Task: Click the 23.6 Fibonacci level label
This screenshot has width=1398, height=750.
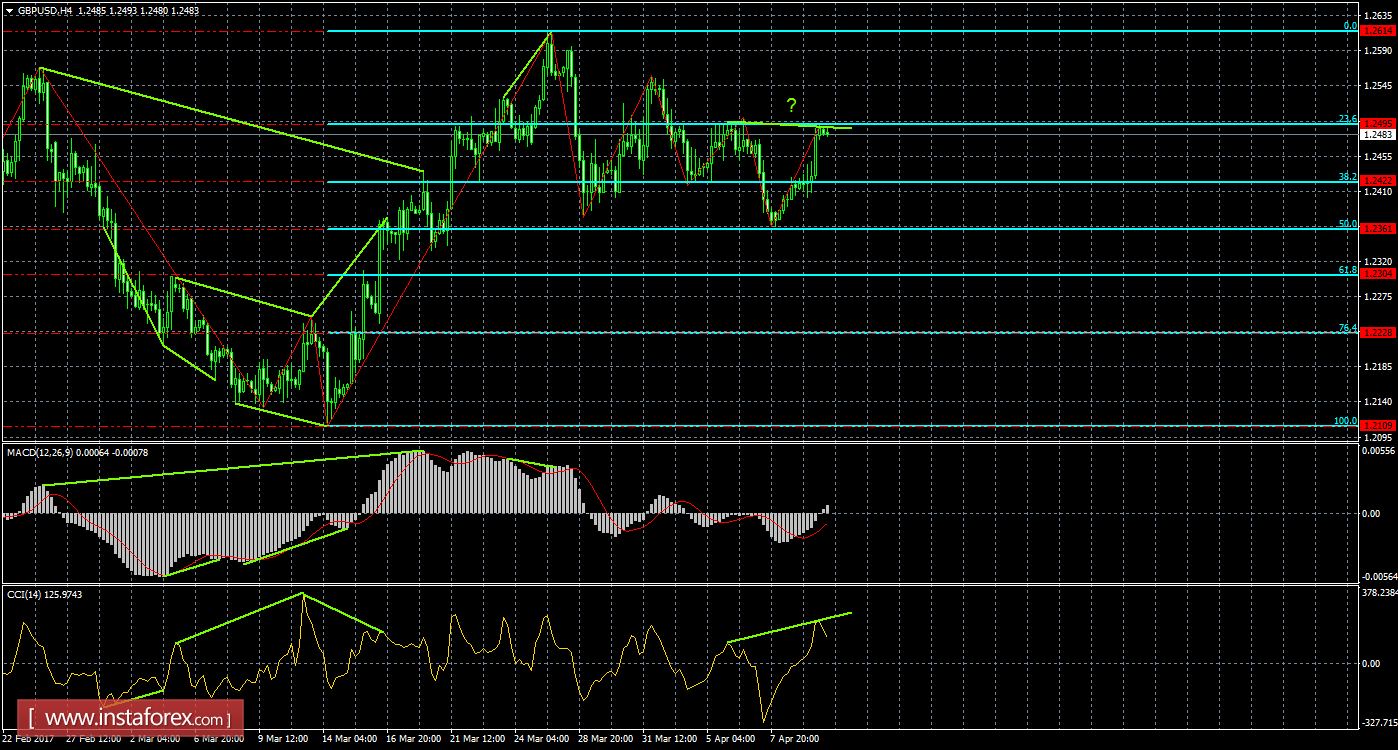Action: coord(1347,118)
